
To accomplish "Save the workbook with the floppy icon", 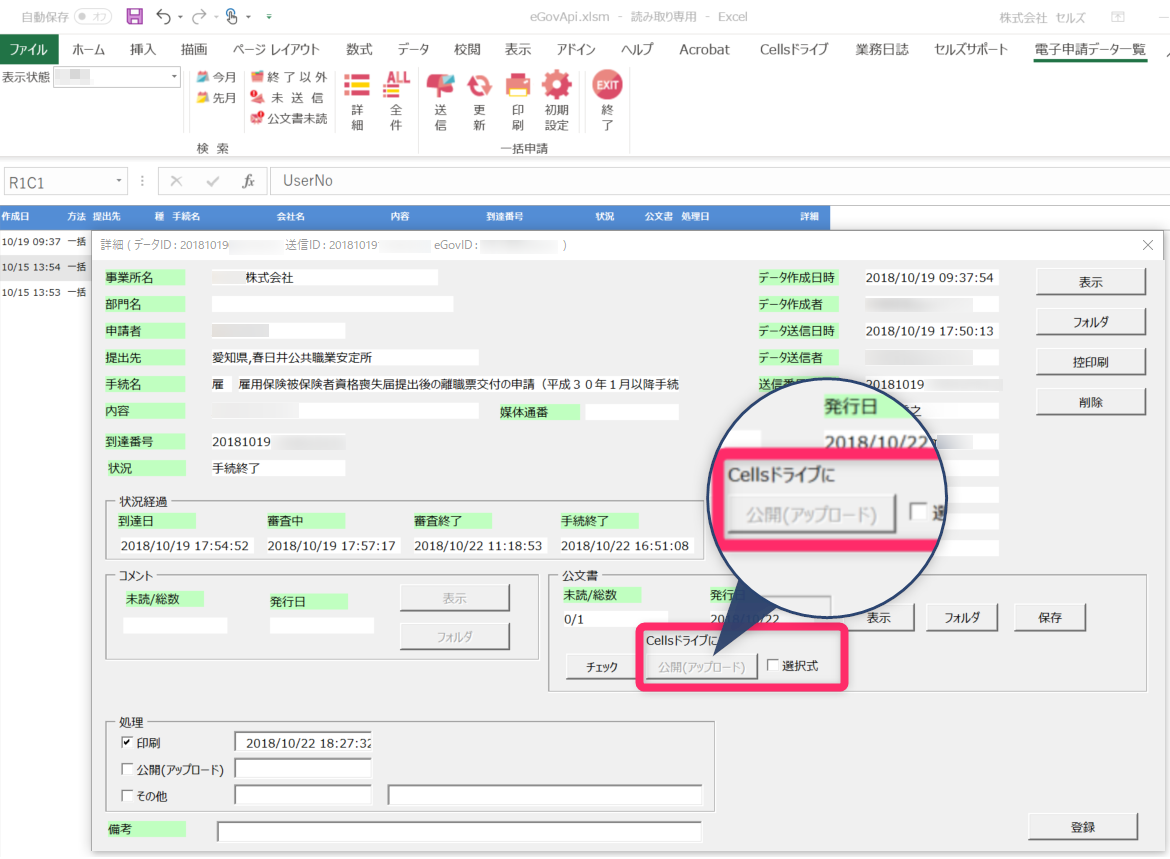I will coord(134,16).
